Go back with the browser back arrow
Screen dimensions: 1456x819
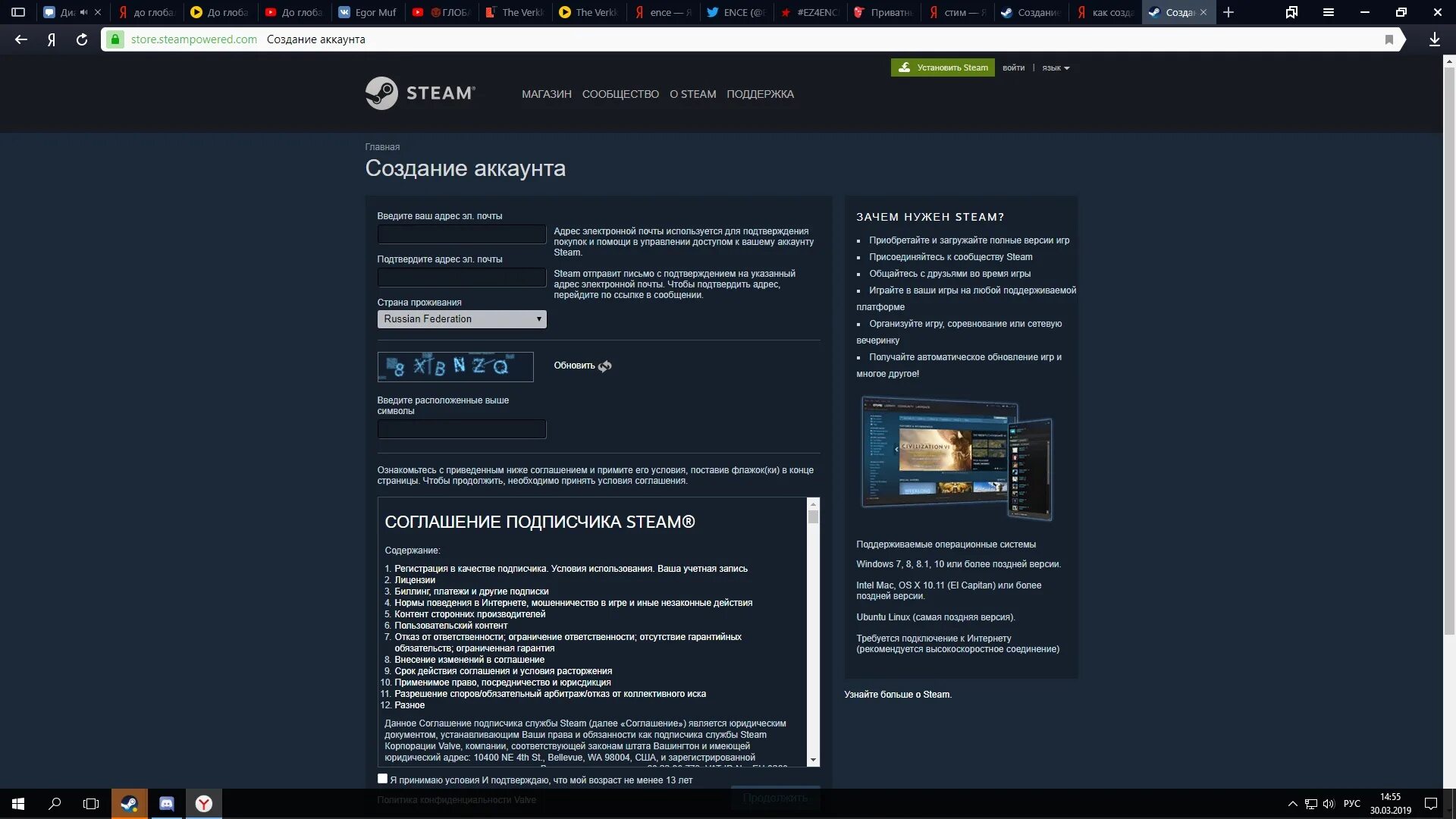(x=21, y=39)
